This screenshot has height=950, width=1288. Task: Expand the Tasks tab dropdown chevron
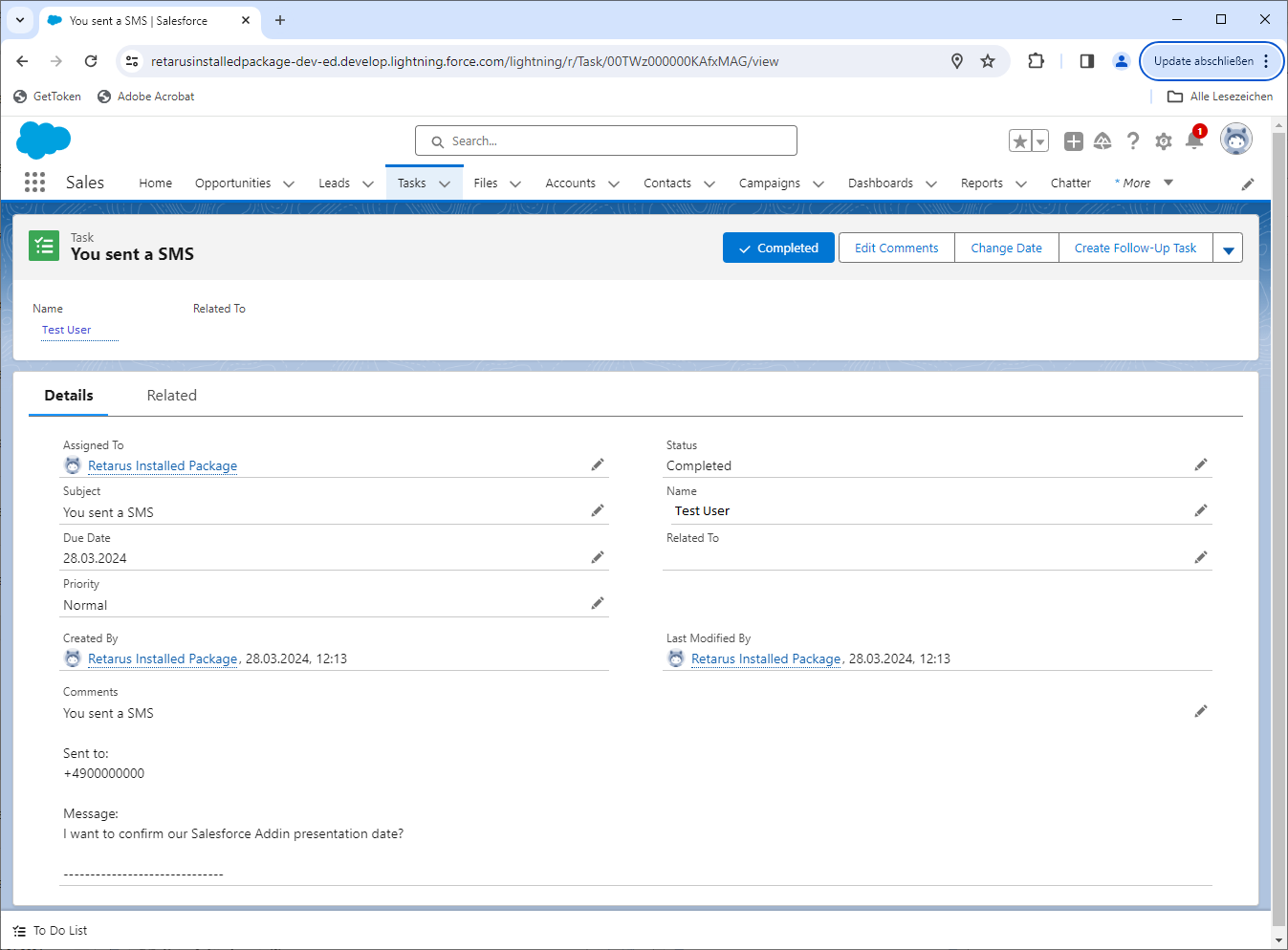pyautogui.click(x=445, y=184)
